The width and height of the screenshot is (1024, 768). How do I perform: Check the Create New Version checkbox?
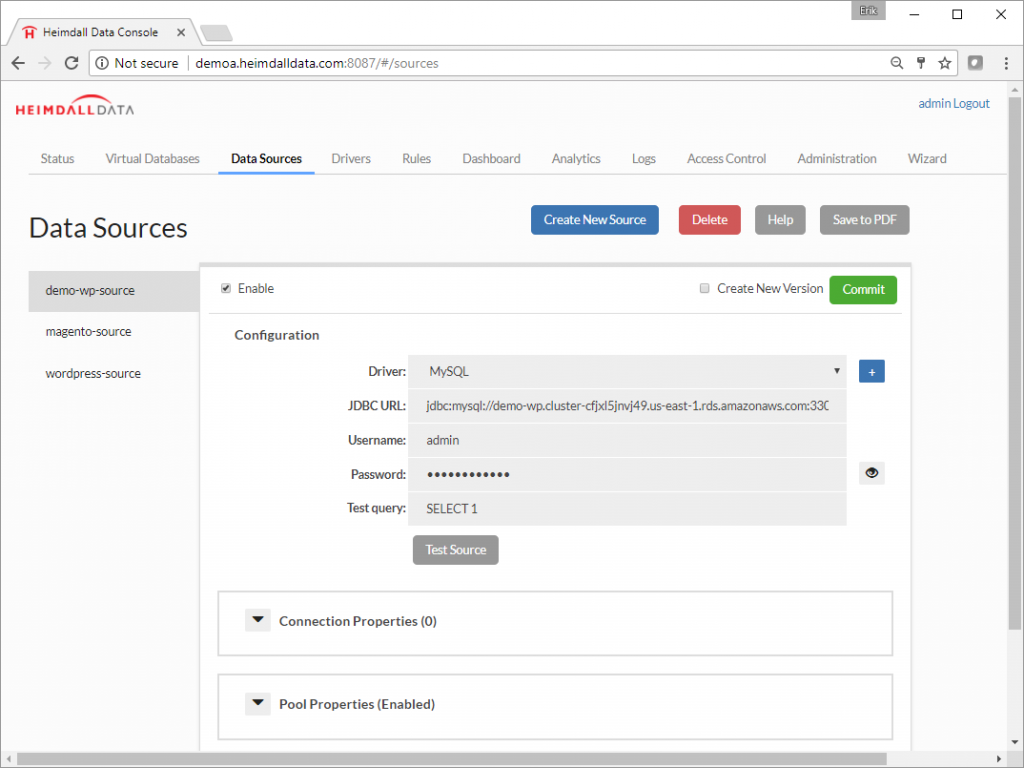pyautogui.click(x=705, y=289)
